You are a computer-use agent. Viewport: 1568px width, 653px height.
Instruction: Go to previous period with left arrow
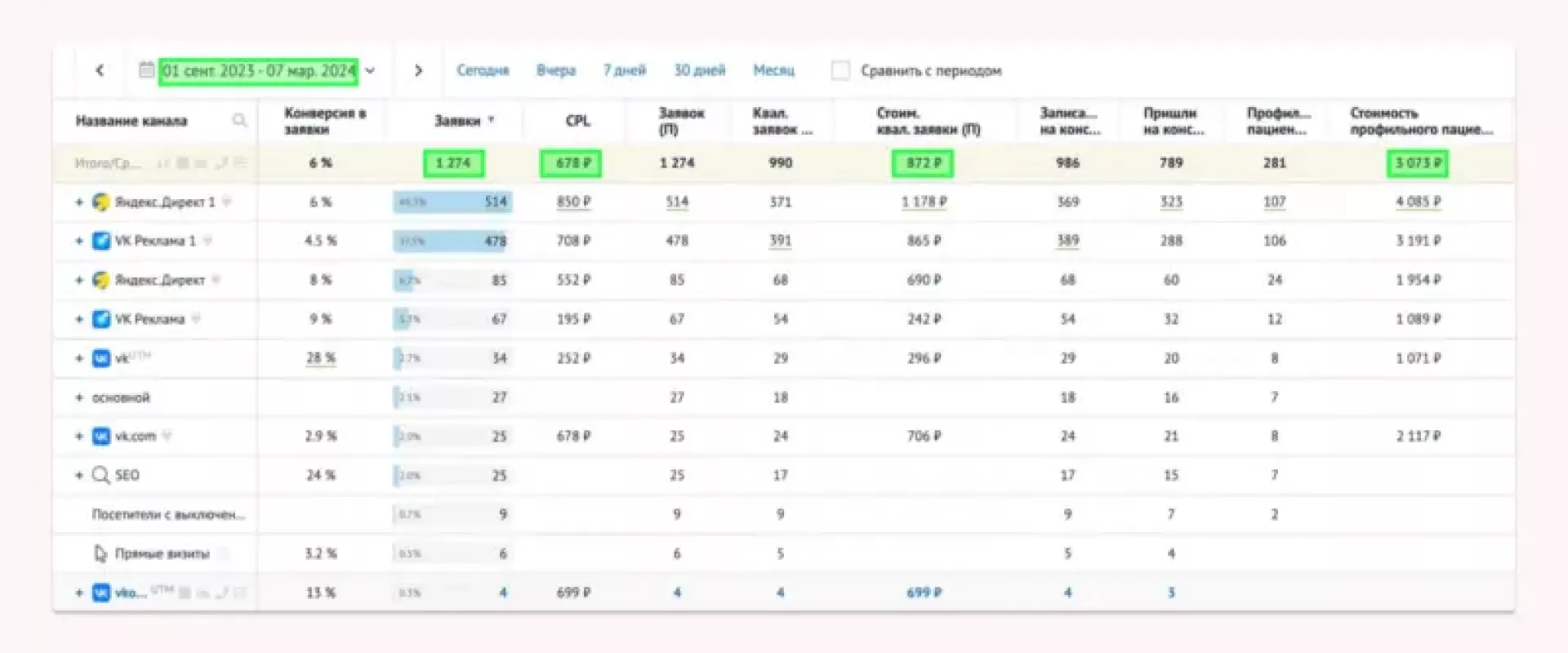tap(100, 70)
